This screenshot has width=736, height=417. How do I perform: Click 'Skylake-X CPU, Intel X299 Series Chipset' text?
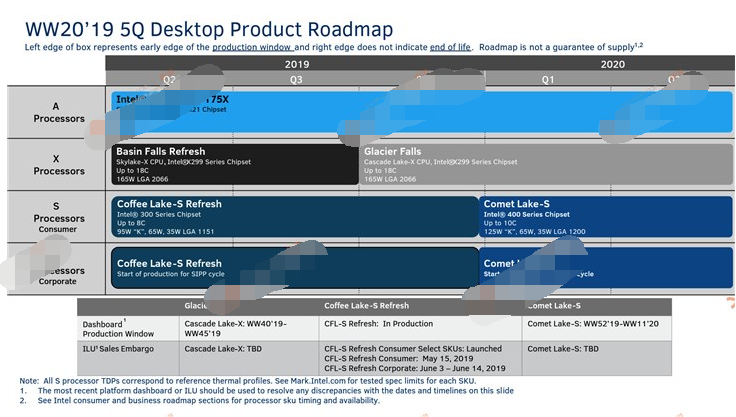pyautogui.click(x=184, y=162)
